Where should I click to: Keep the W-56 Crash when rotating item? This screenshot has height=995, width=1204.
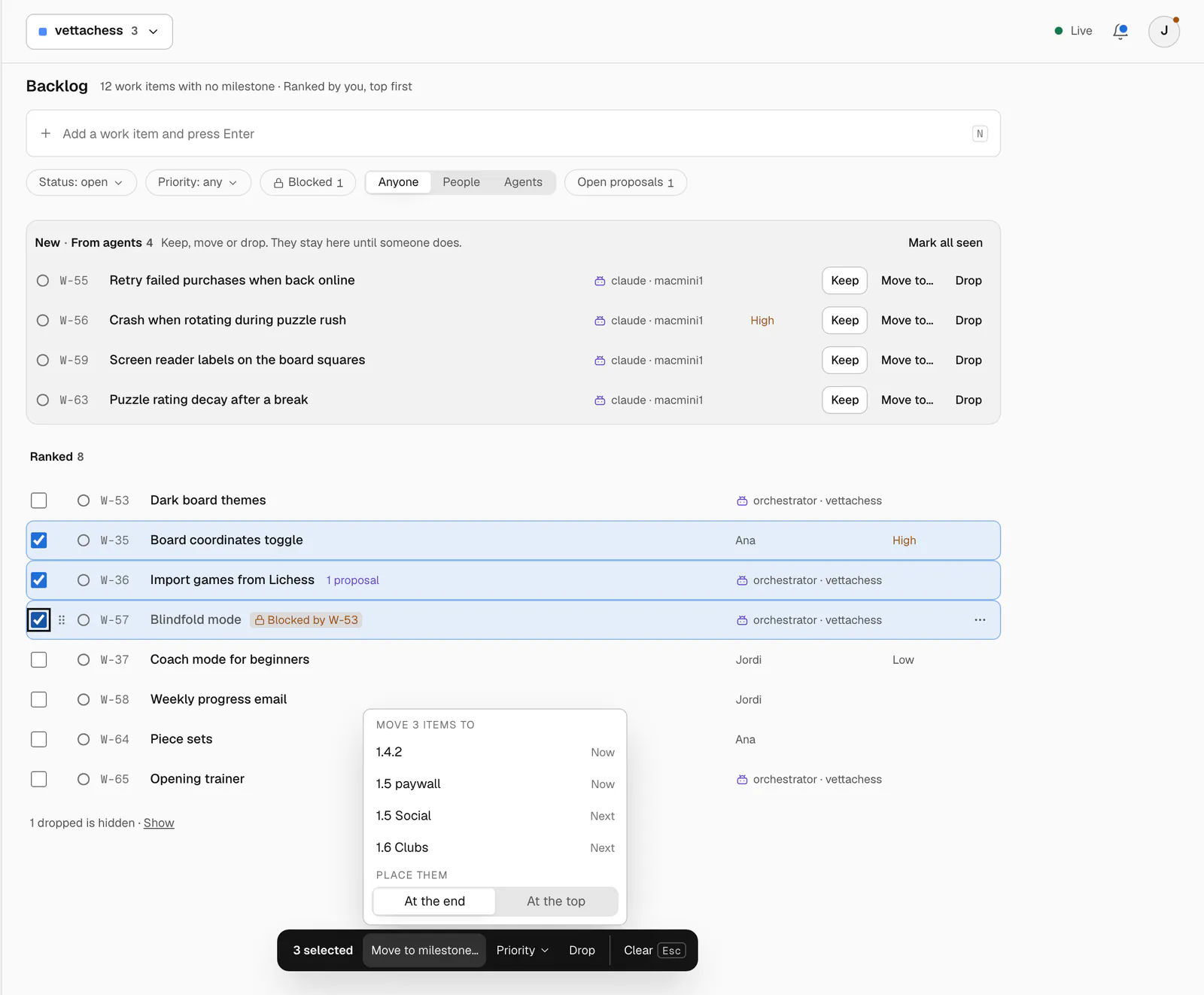coord(844,321)
